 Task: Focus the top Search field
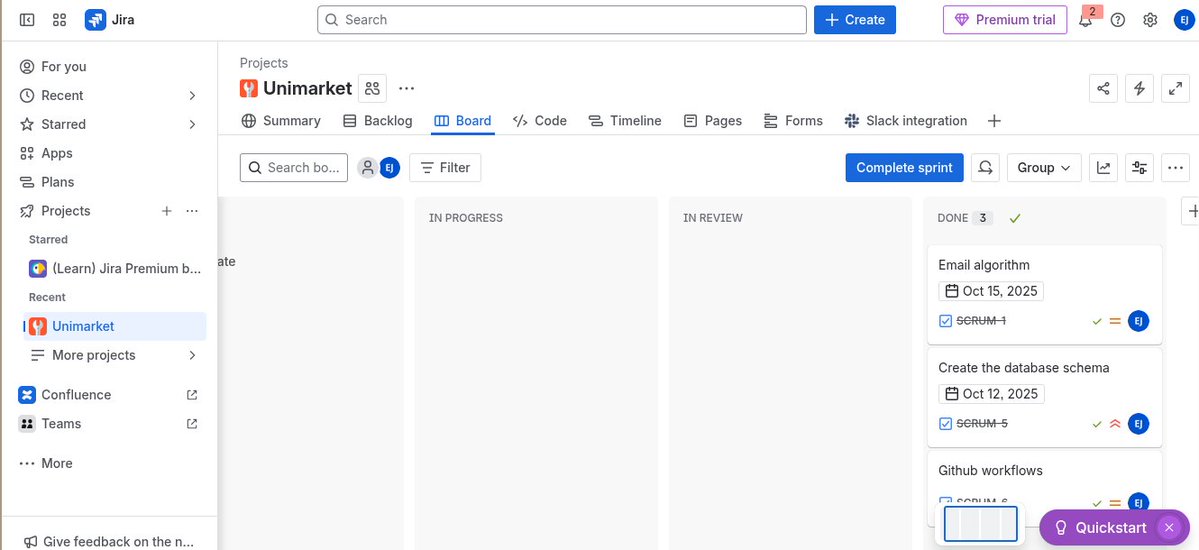point(562,20)
